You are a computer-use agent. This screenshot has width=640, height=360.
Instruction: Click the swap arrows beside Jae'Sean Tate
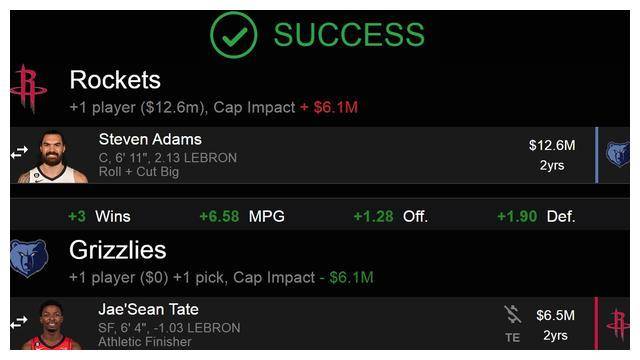click(19, 322)
